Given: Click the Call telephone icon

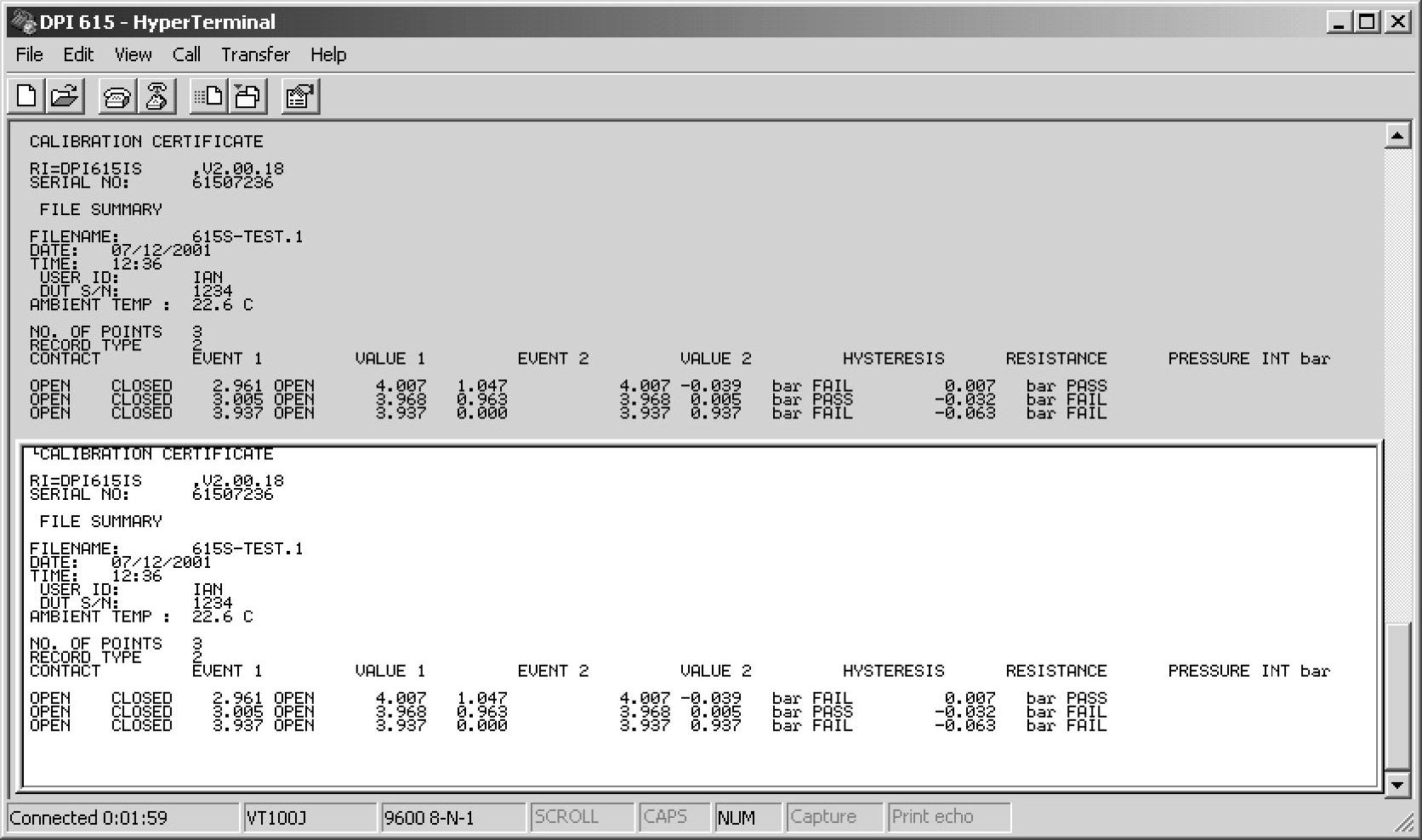Looking at the screenshot, I should coord(117,96).
